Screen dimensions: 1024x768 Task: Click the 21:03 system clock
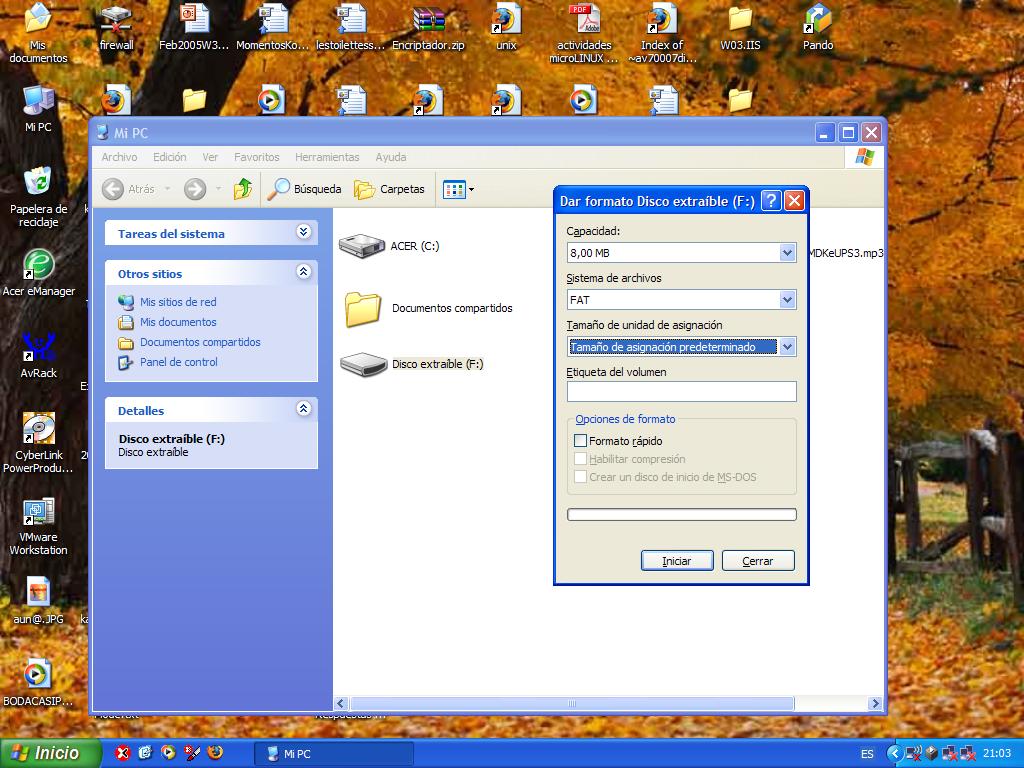(x=996, y=754)
